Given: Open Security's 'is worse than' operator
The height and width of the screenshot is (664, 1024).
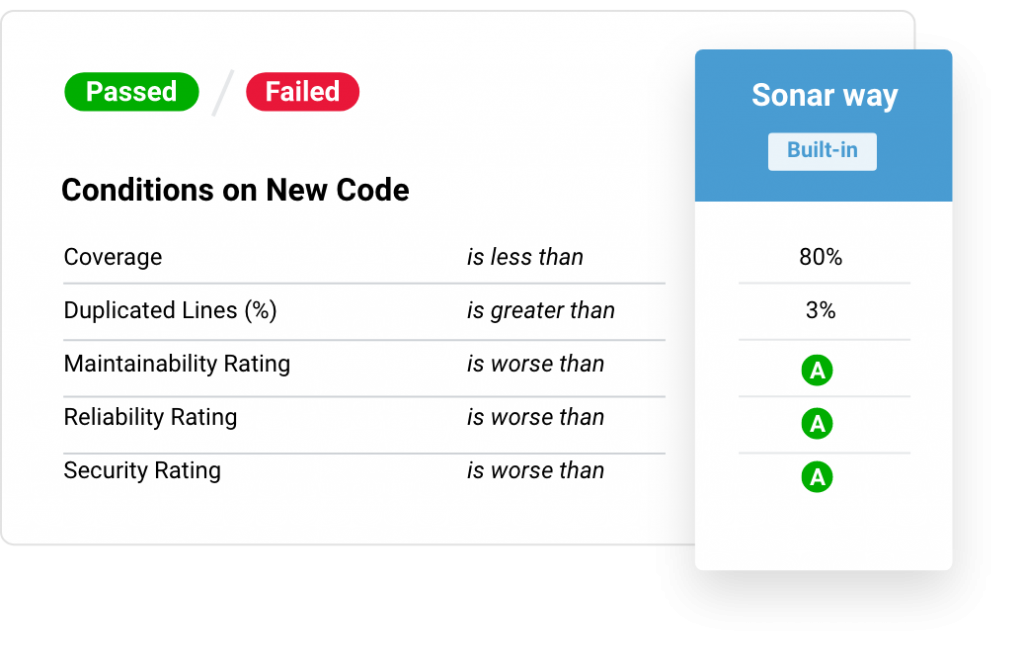Looking at the screenshot, I should pos(536,471).
